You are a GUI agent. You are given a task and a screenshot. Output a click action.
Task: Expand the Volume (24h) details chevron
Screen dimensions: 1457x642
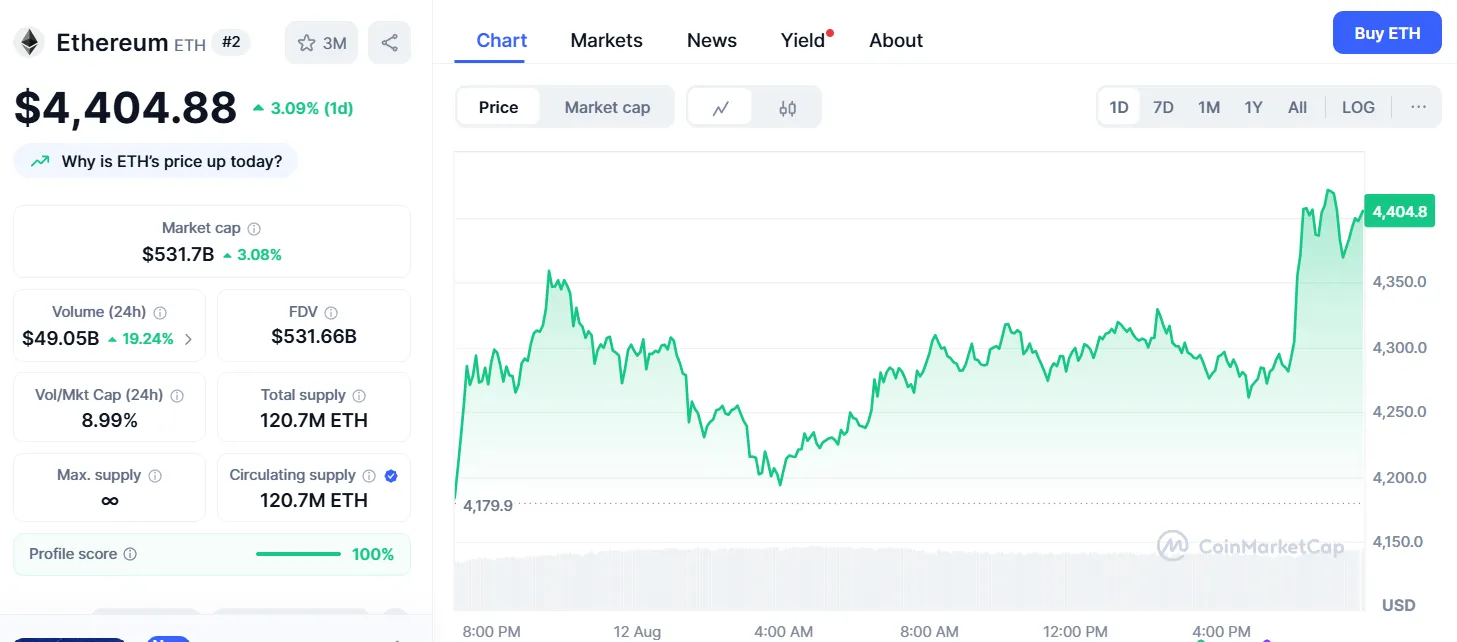[x=188, y=339]
